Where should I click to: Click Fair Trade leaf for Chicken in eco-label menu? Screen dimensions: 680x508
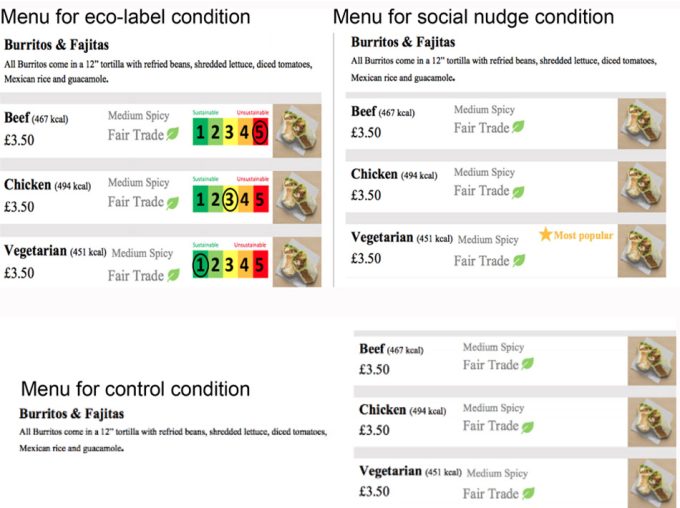[172, 202]
